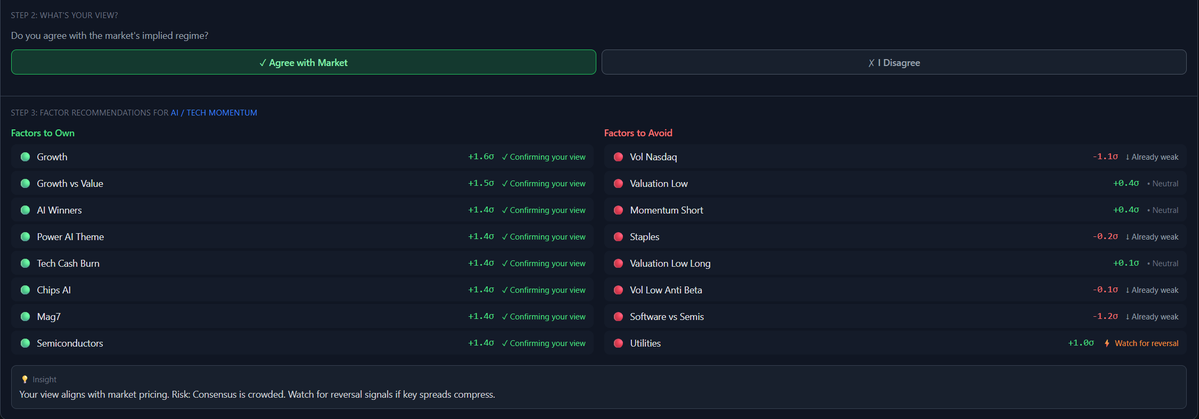
Task: Click the -0.2σ value for Staples
Action: coord(1105,237)
